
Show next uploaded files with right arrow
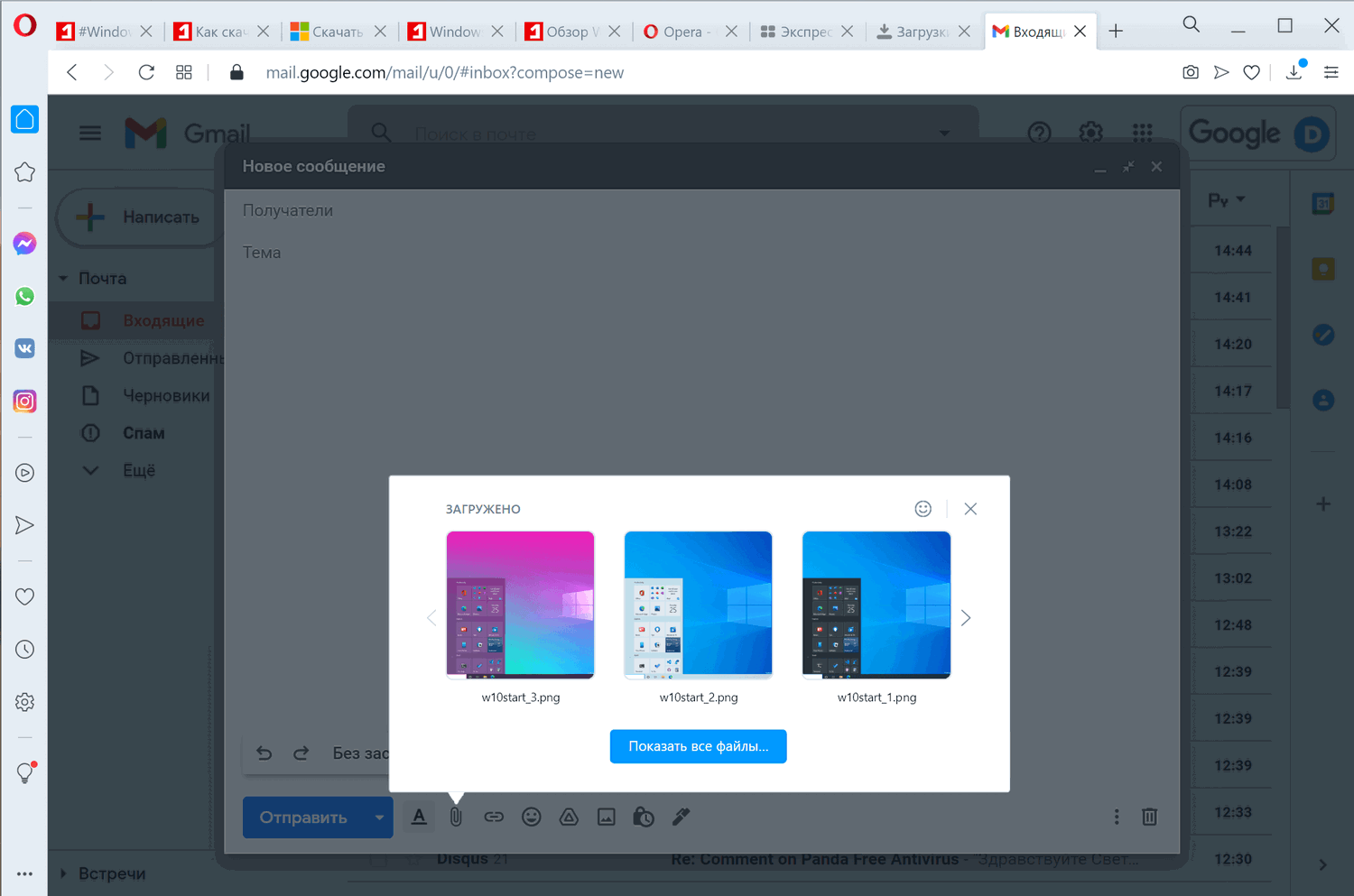966,618
